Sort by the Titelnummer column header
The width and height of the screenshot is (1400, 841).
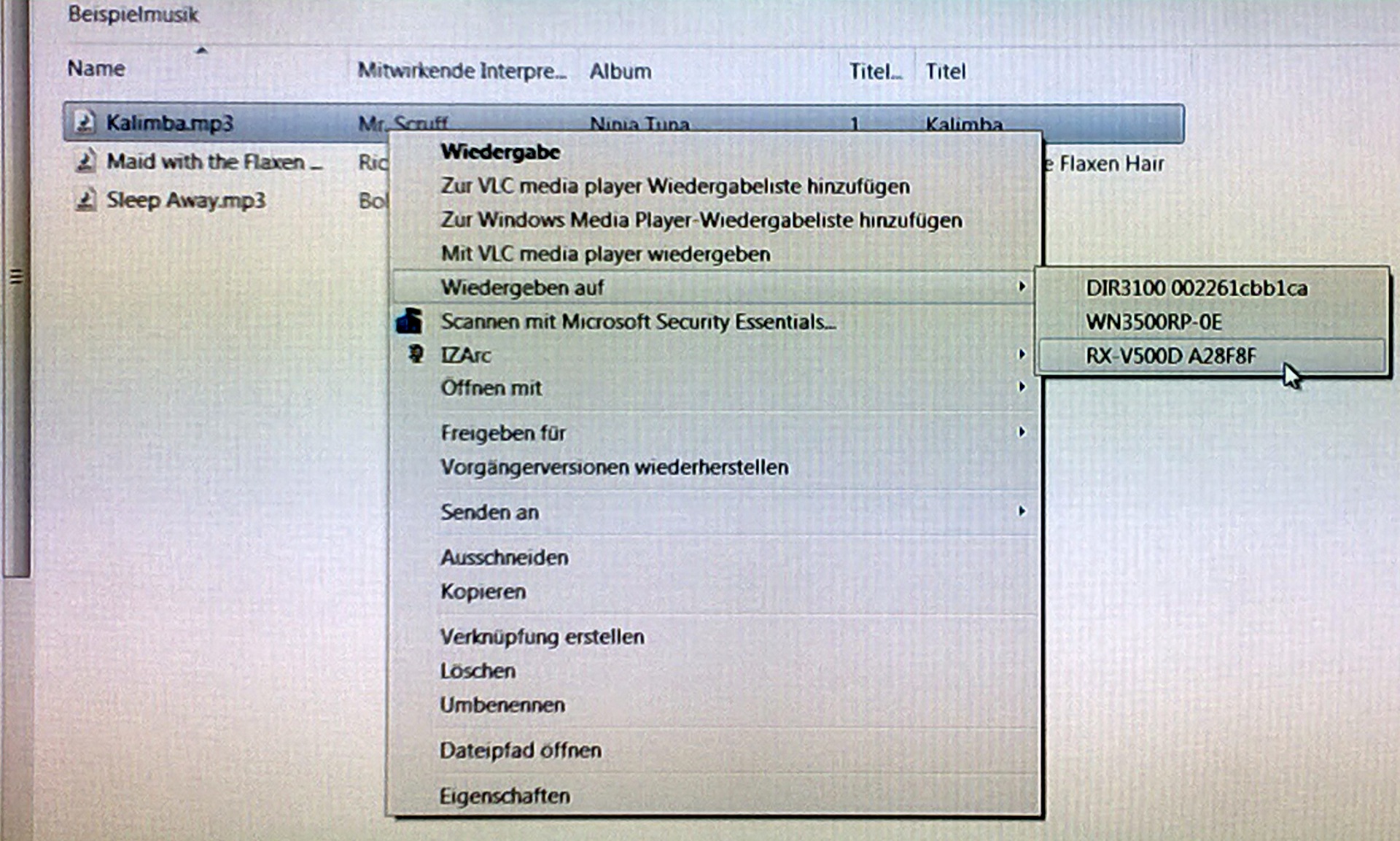pos(876,71)
